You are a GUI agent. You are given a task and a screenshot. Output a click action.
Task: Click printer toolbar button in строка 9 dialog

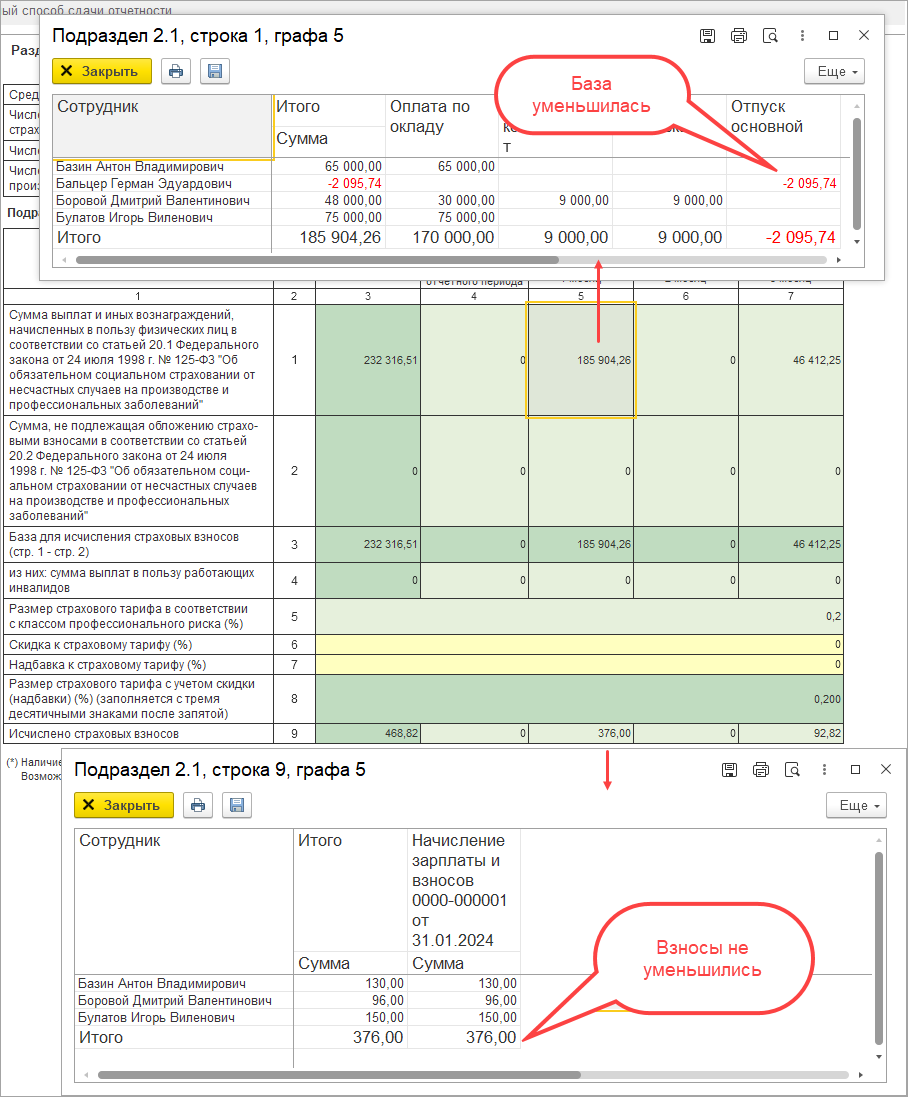click(198, 805)
